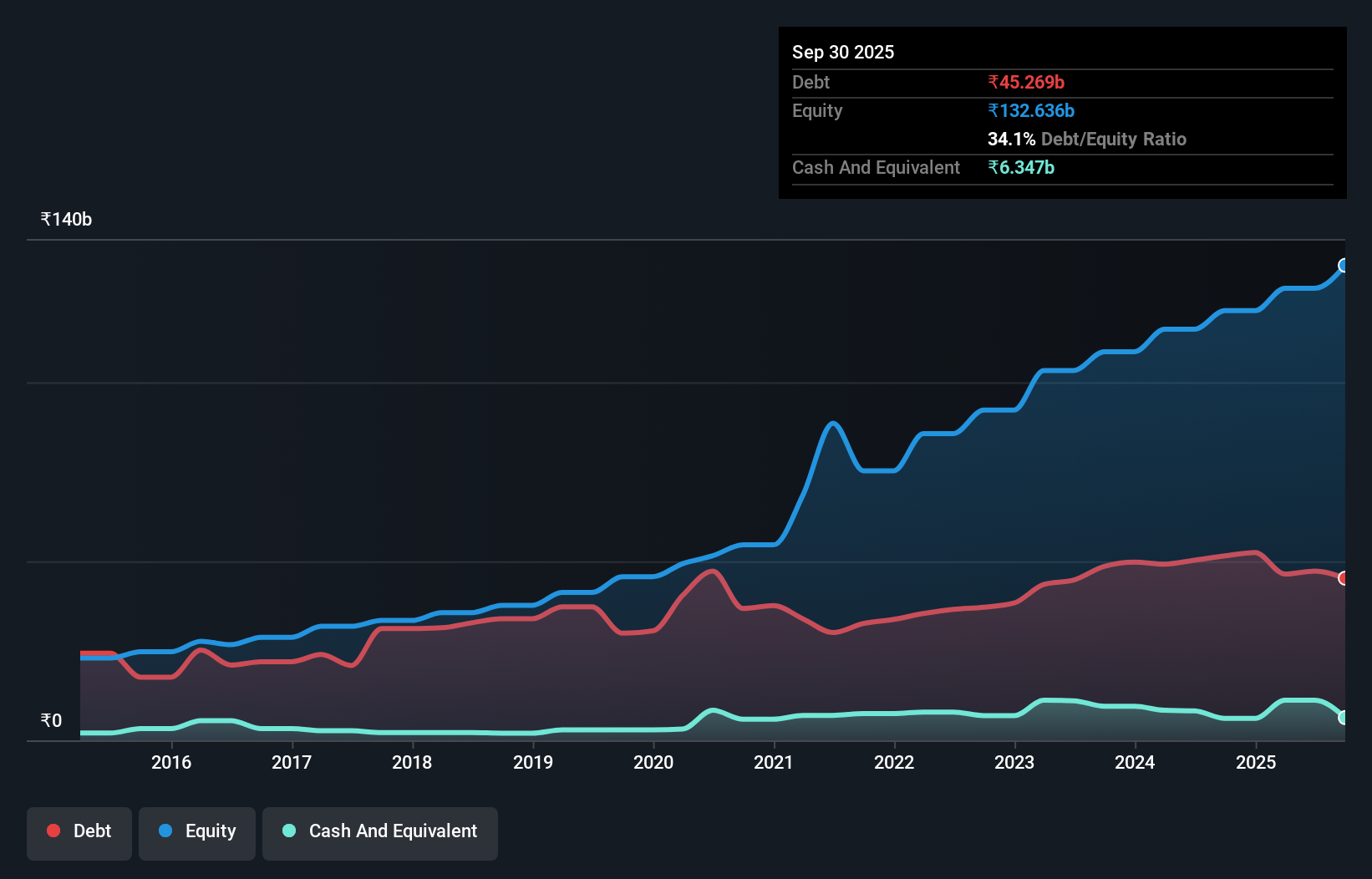Screen dimensions: 1372x879
Task: Click the Debt spike in mid-2020
Action: pos(711,571)
